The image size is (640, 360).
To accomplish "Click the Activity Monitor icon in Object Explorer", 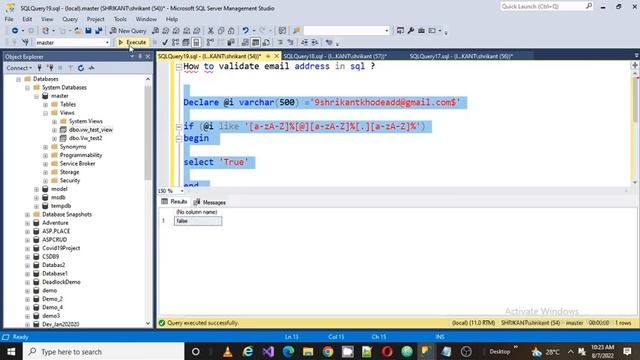I will (91, 68).
